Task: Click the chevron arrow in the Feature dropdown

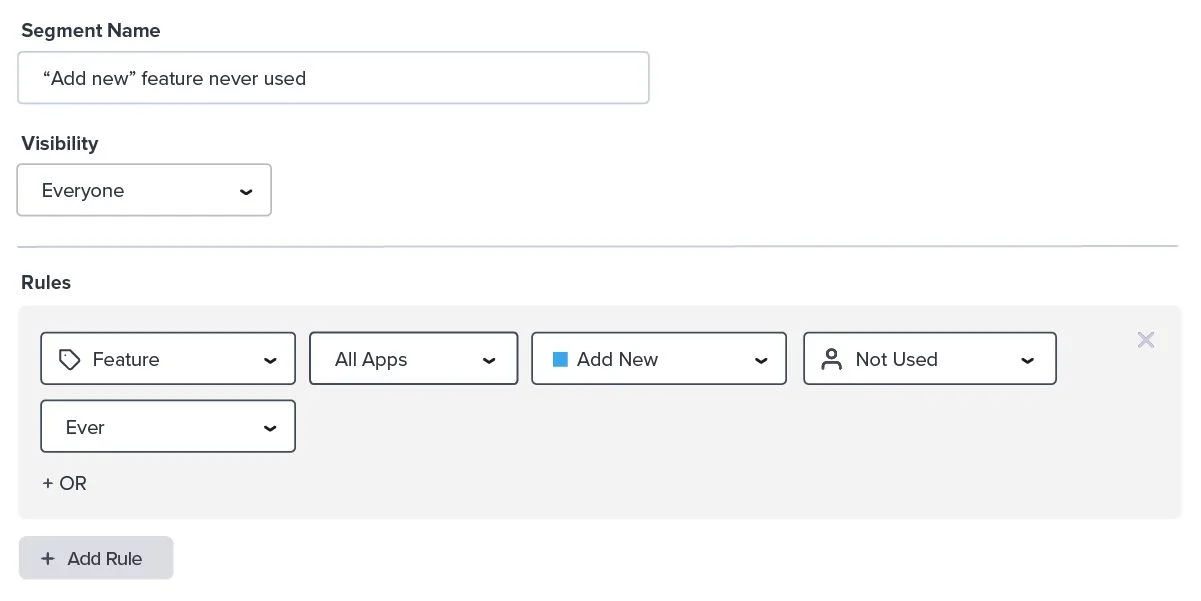Action: click(270, 360)
